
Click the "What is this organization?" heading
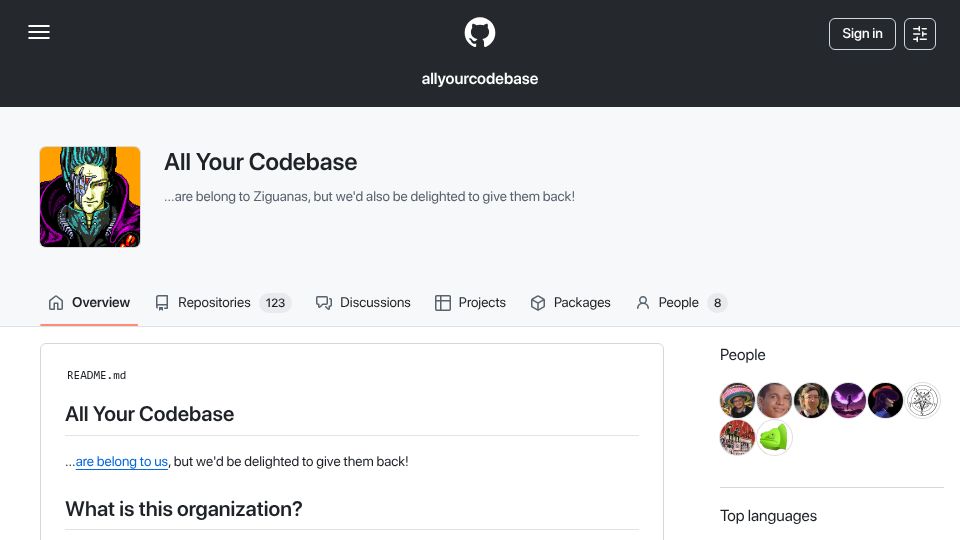coord(184,509)
